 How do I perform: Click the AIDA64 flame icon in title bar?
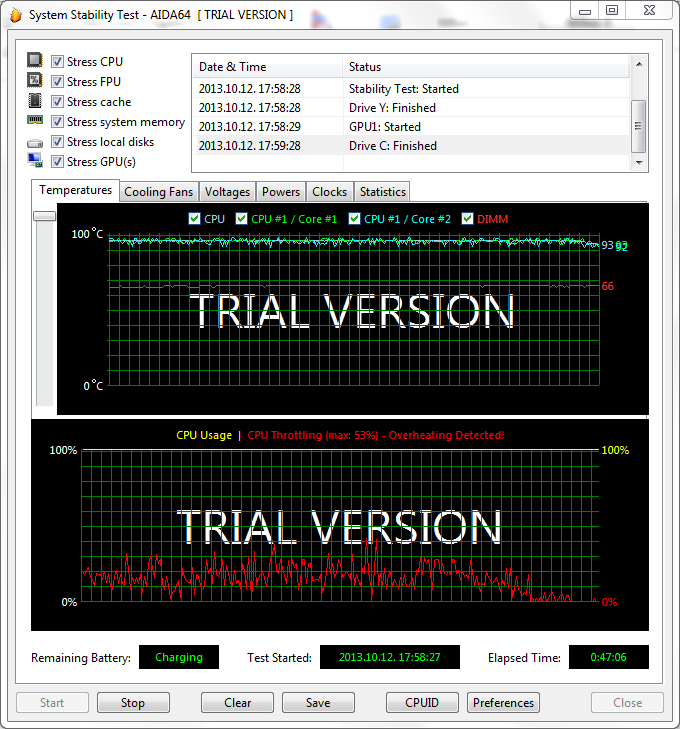(x=16, y=15)
